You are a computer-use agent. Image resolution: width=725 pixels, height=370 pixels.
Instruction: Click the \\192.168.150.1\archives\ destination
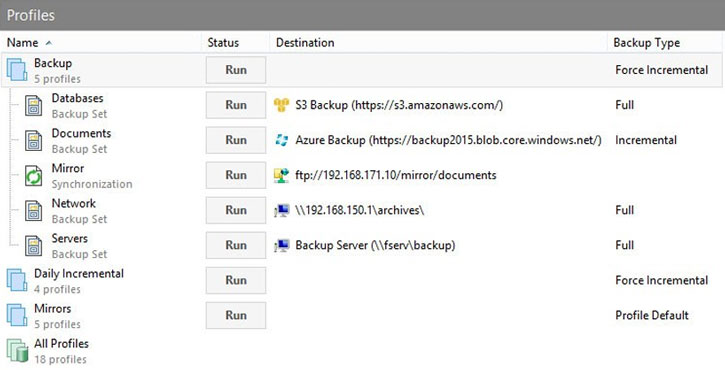coord(360,210)
